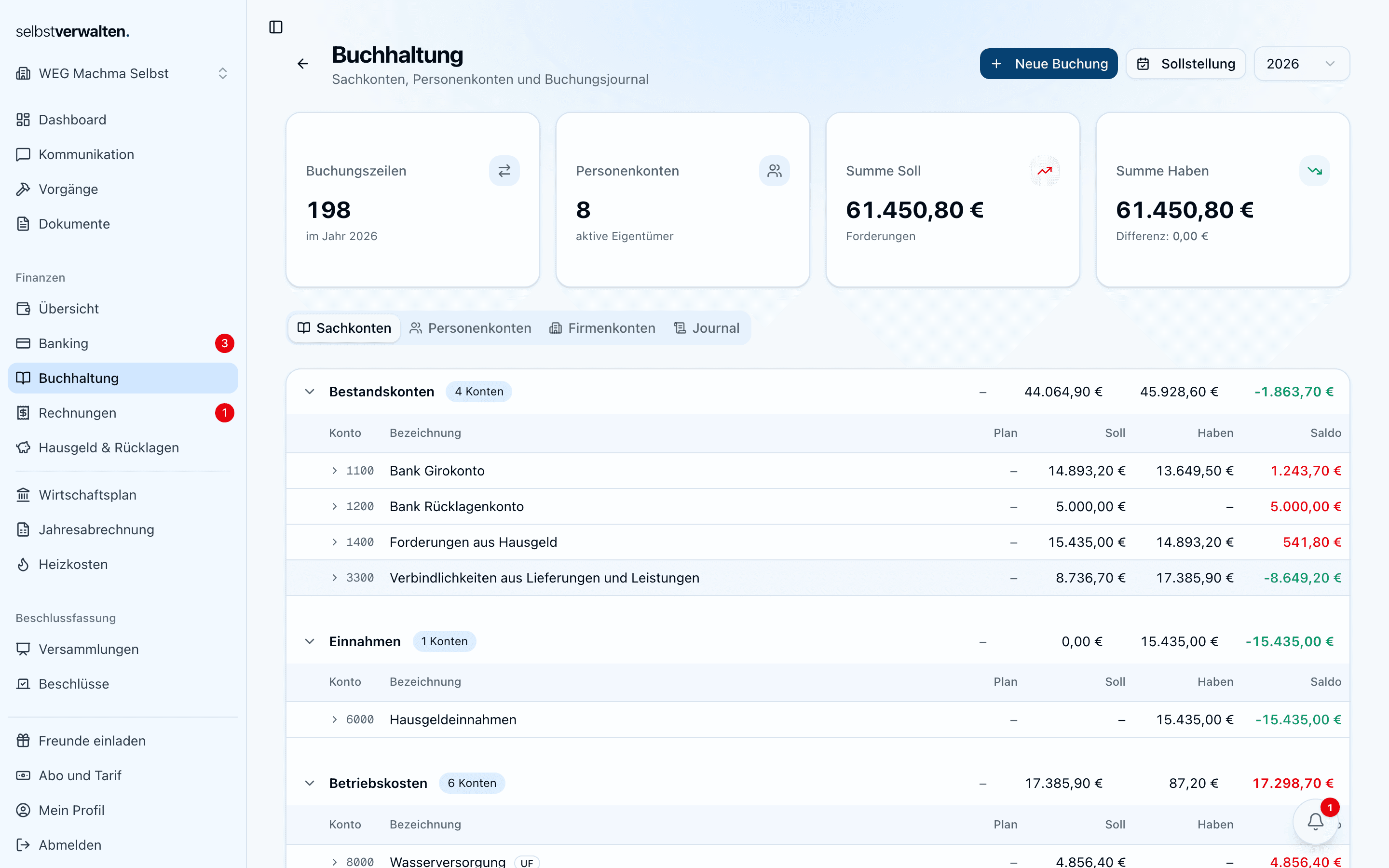The width and height of the screenshot is (1389, 868).
Task: Expand account 1200 Bank Rücklagenkonto
Action: tap(335, 506)
